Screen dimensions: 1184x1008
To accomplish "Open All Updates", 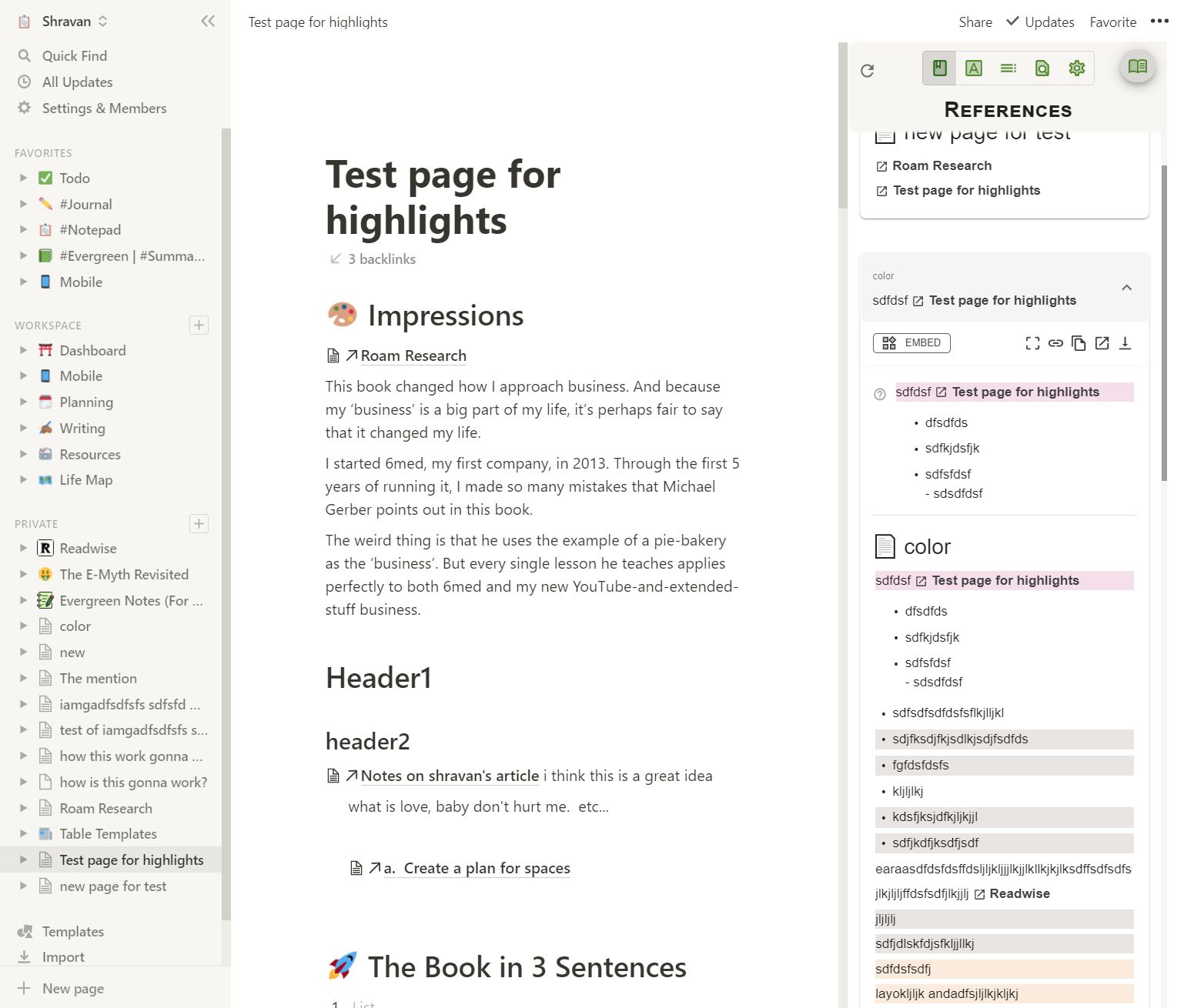I will click(x=77, y=82).
